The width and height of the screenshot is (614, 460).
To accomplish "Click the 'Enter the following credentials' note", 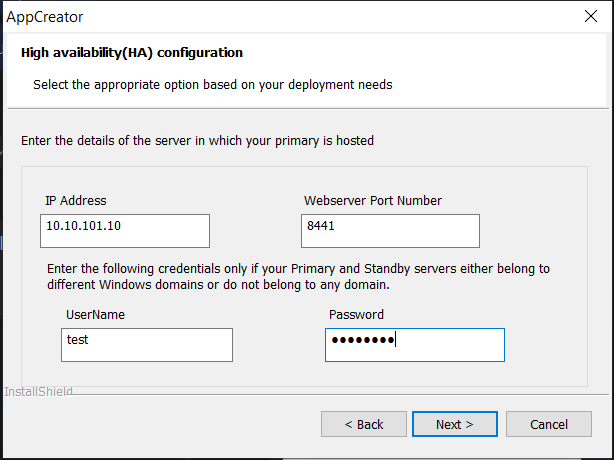I will click(x=298, y=276).
